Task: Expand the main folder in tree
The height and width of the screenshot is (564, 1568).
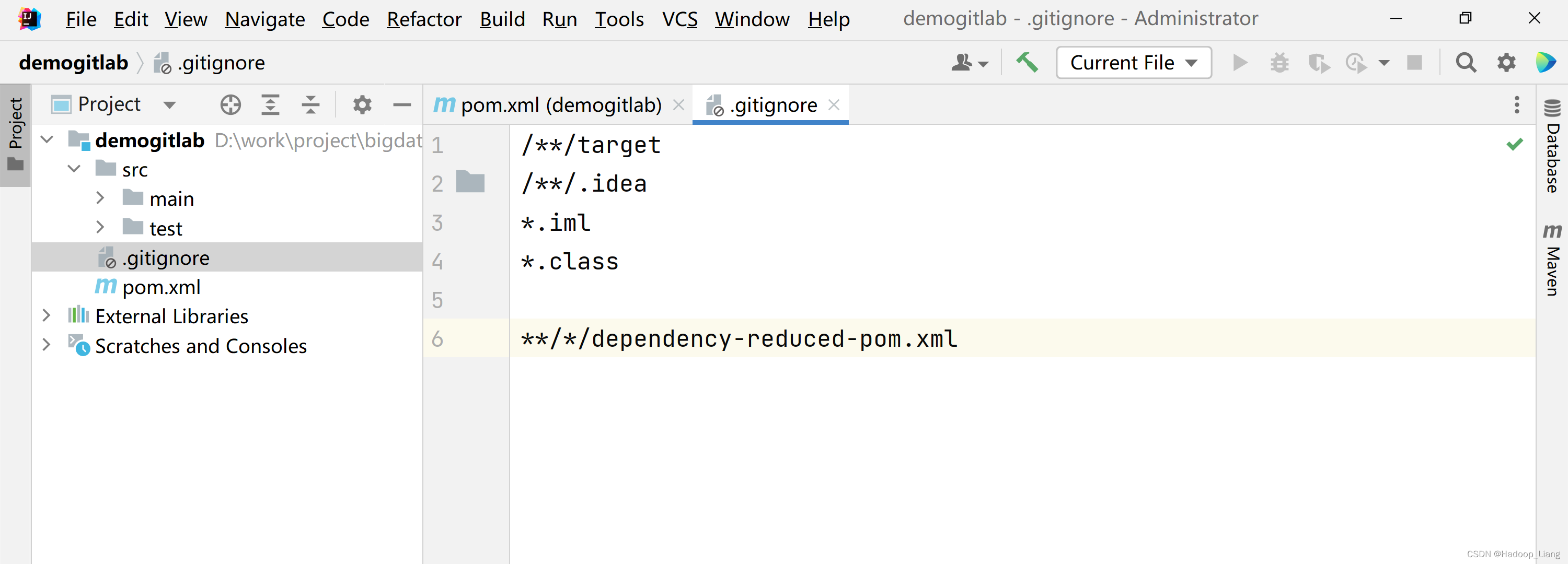Action: [100, 198]
